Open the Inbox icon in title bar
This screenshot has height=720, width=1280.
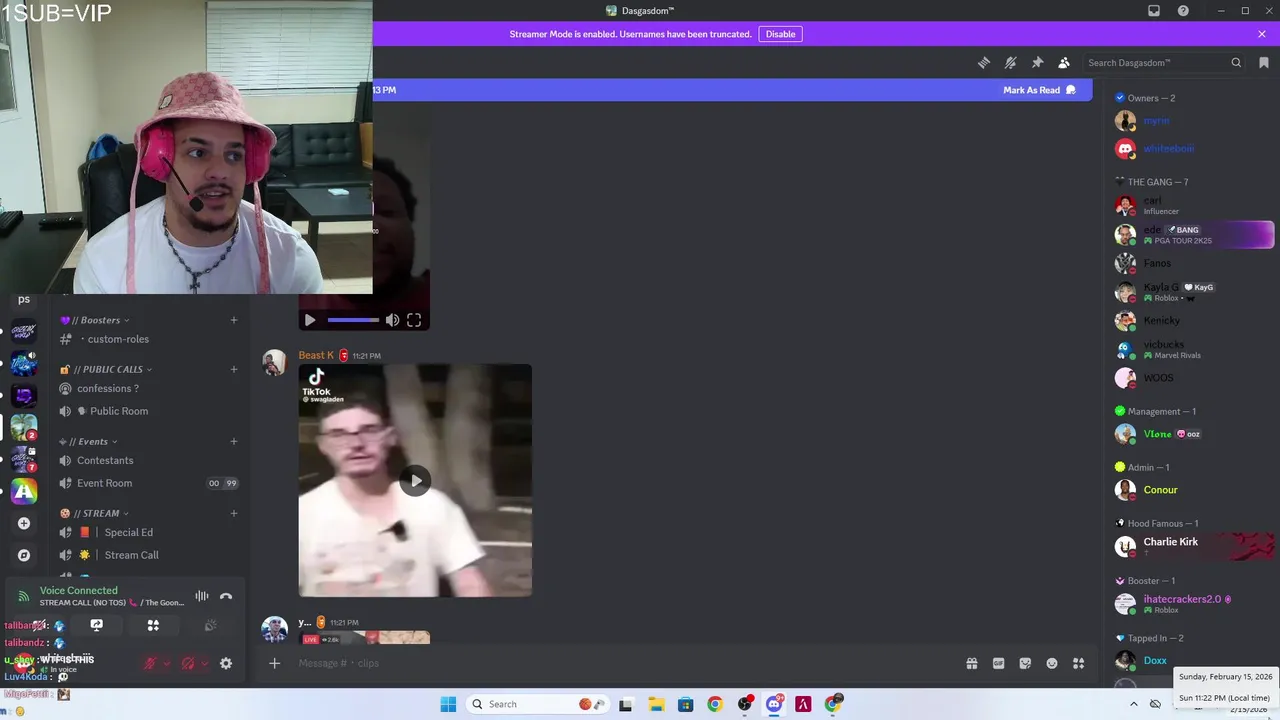pyautogui.click(x=1154, y=11)
